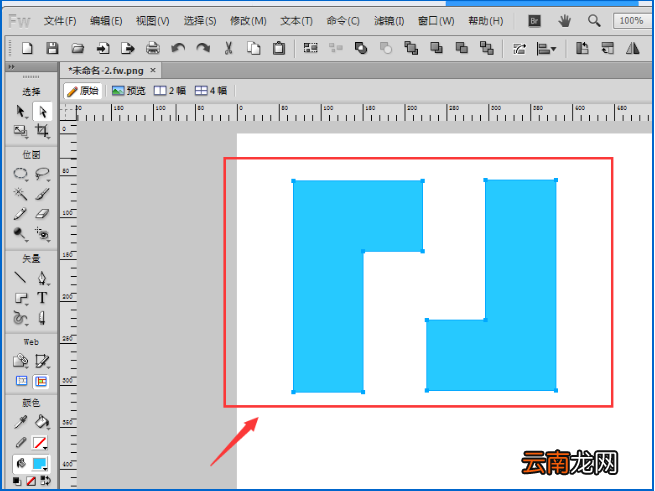Select the Pointer tool
Viewport: 655px width, 491px height.
(20, 111)
